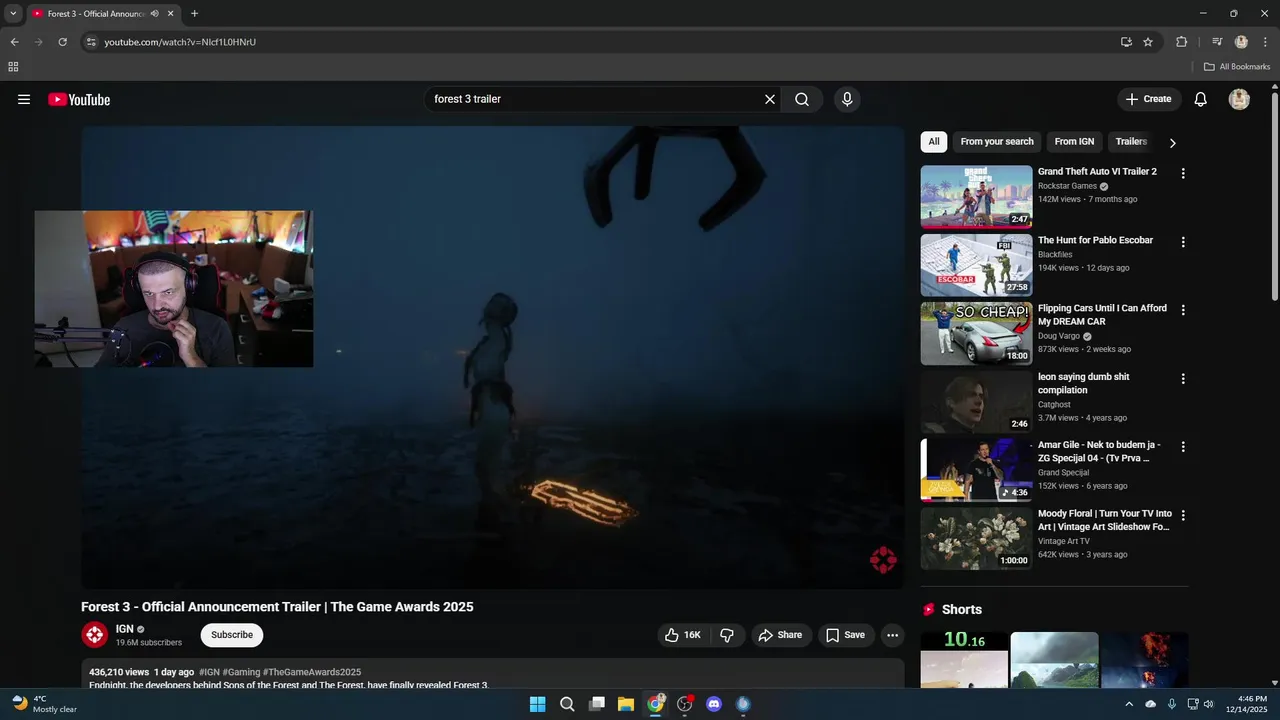Open Discord from the taskbar

click(714, 704)
